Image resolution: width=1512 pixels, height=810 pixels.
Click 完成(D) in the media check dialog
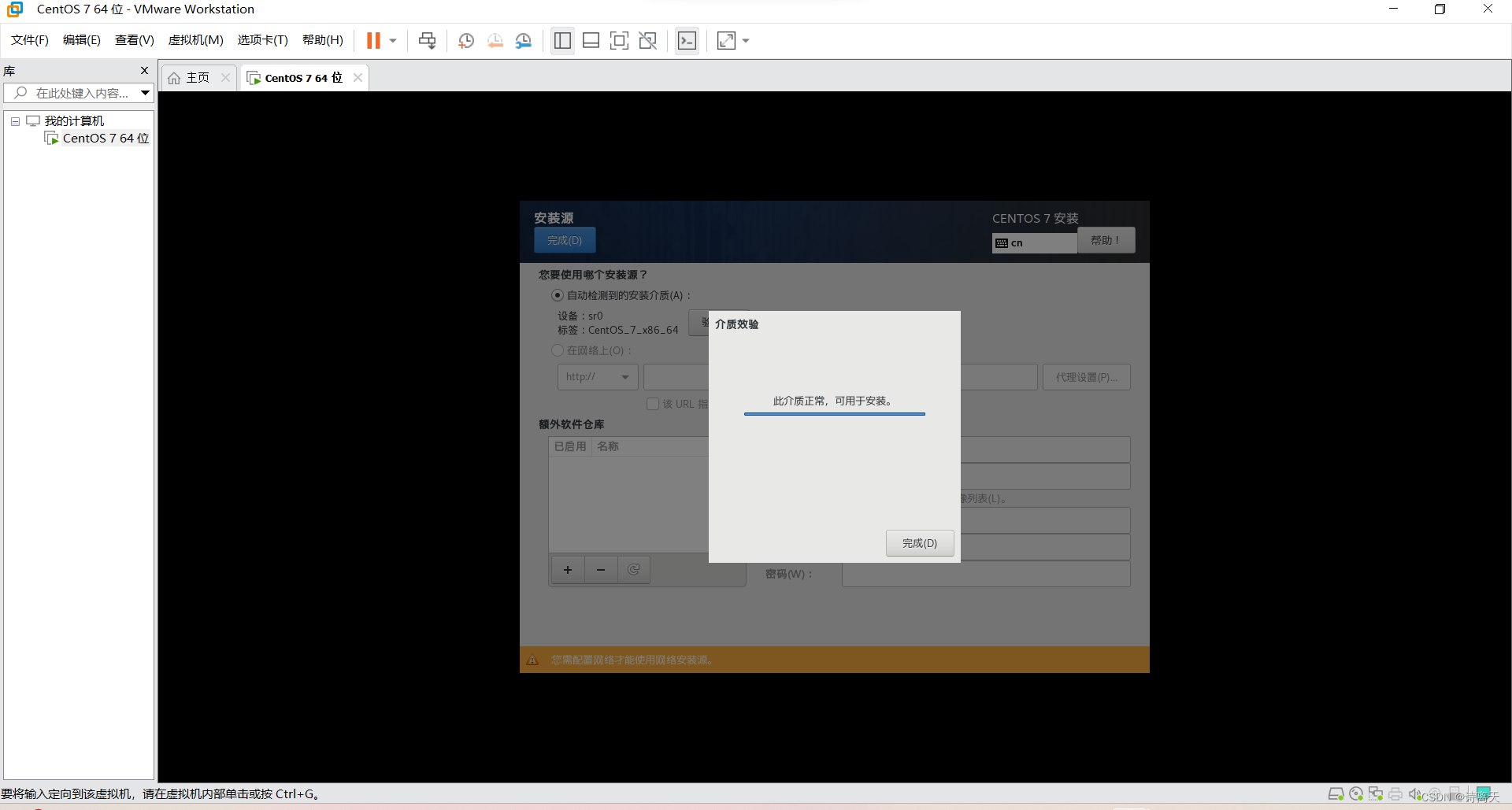[920, 543]
